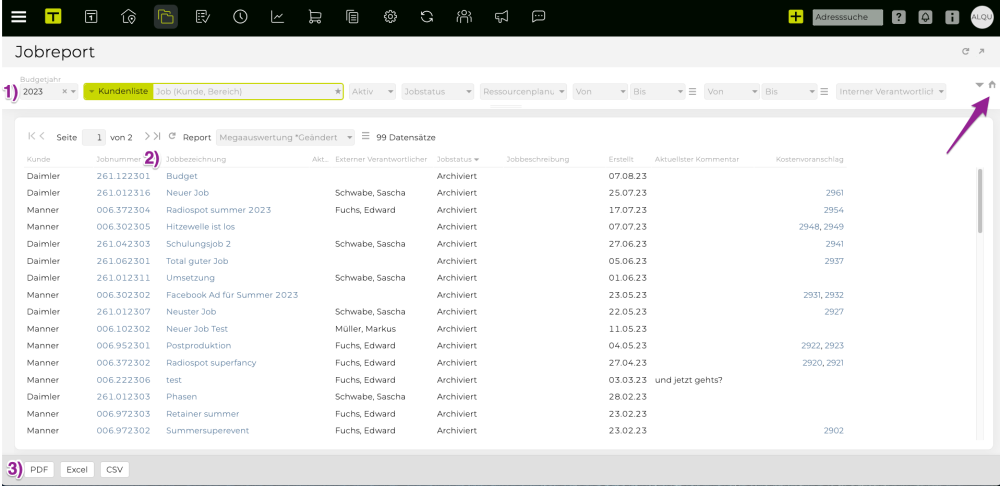
Task: Open the Budgetjahr 2023 dropdown
Action: coord(74,92)
